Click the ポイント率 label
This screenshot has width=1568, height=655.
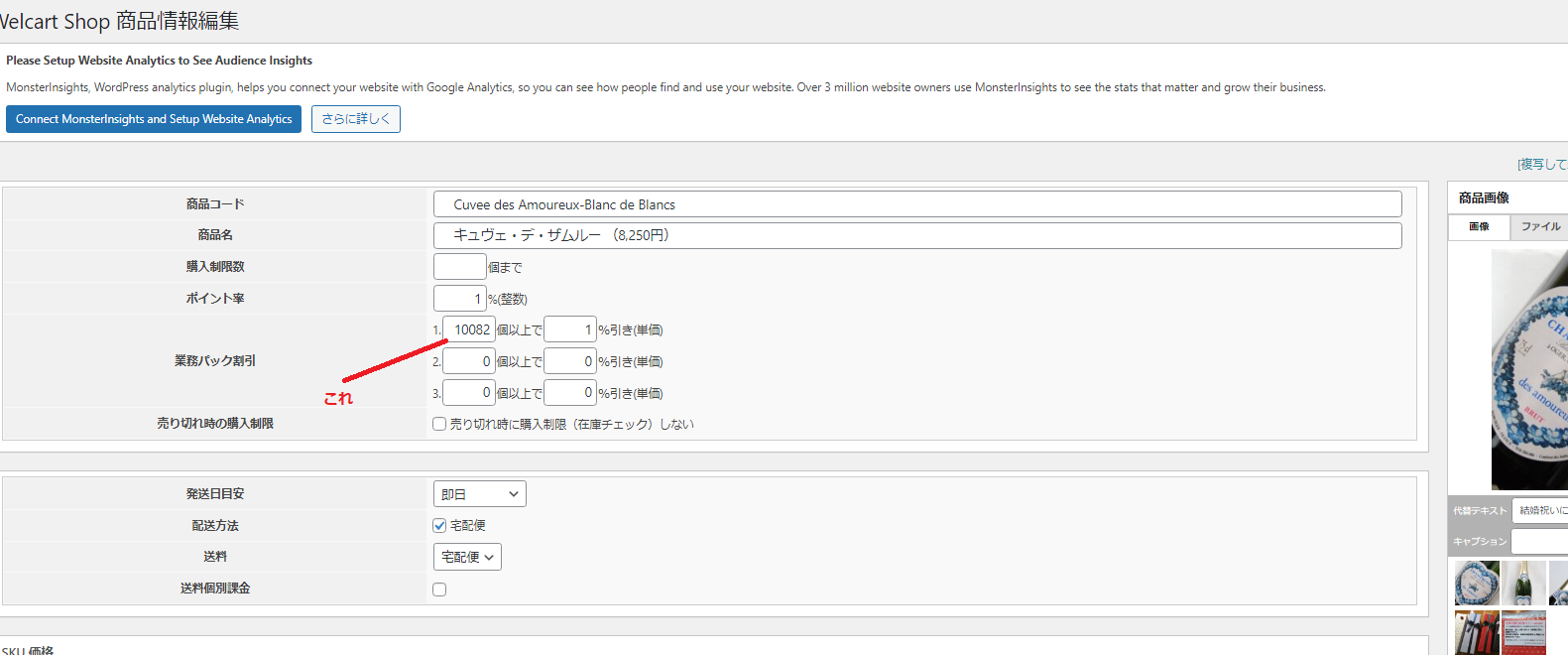(215, 298)
